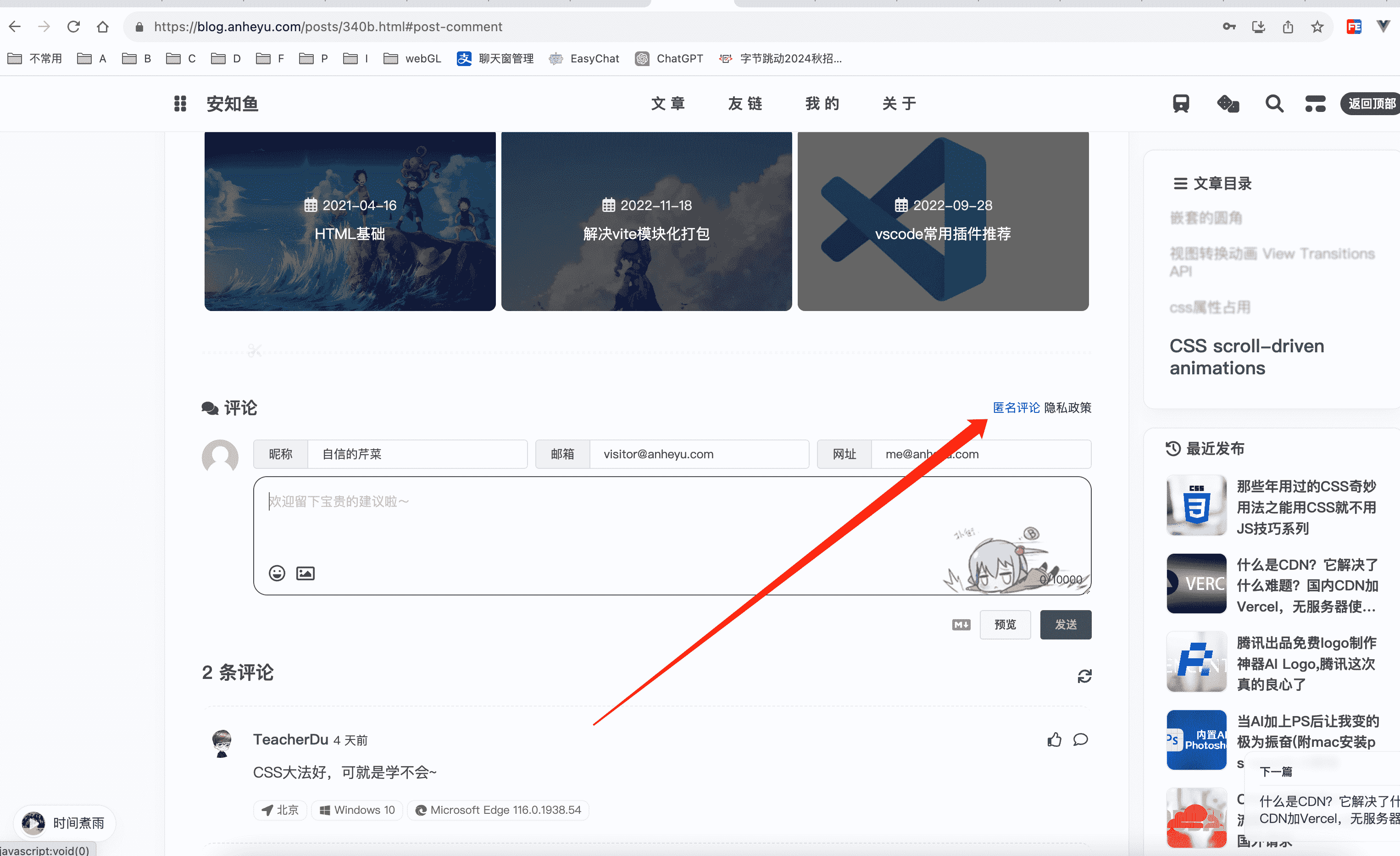Click the 发送 send button

coord(1065,624)
